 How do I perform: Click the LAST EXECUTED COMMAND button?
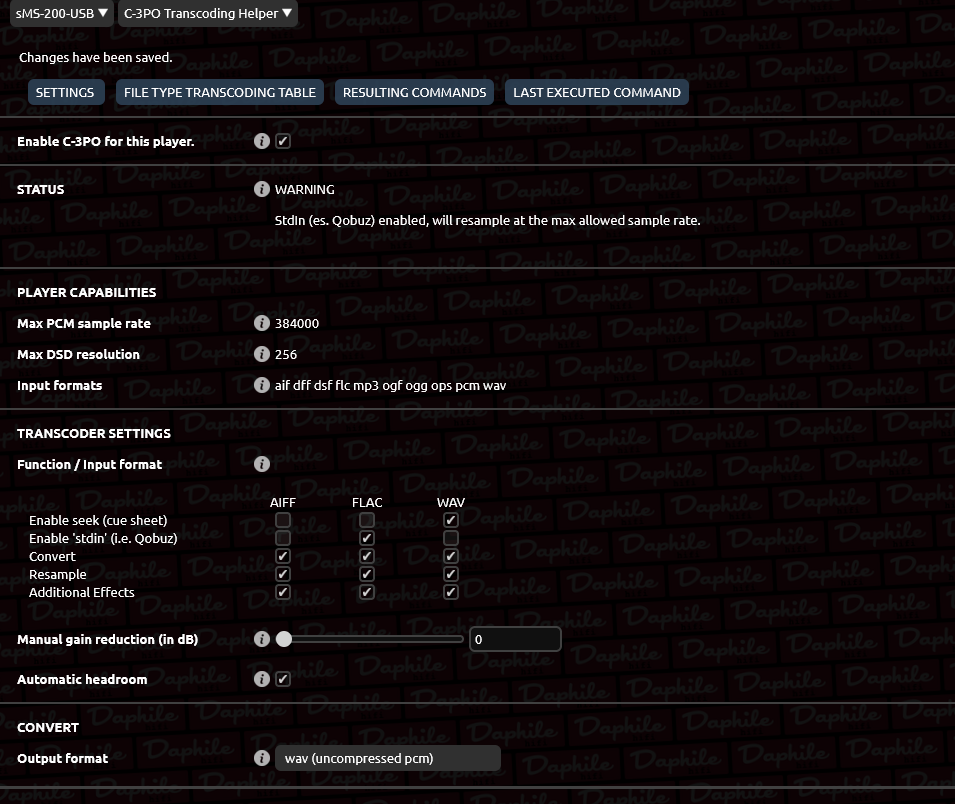click(x=597, y=93)
